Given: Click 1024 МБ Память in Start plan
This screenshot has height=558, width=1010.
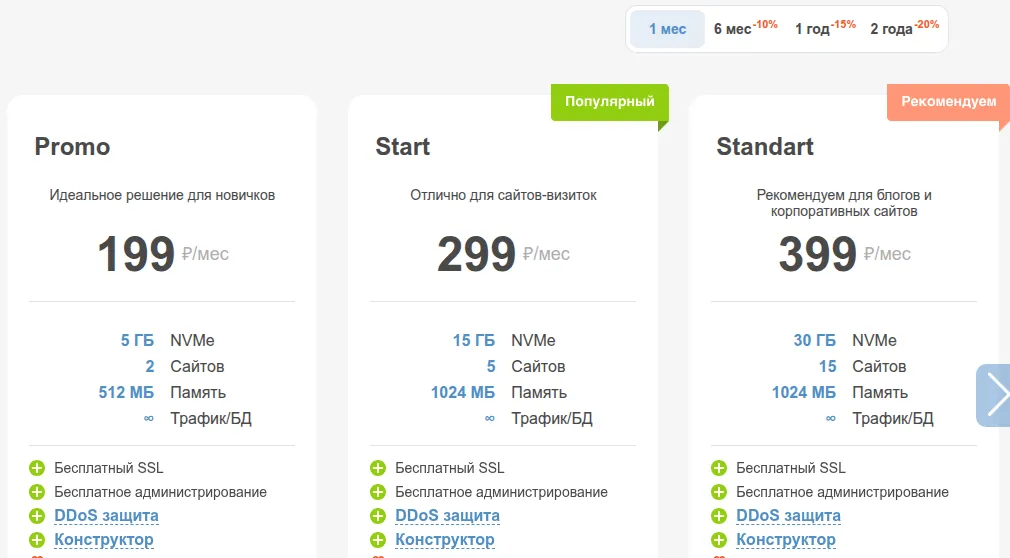Looking at the screenshot, I should (499, 392).
